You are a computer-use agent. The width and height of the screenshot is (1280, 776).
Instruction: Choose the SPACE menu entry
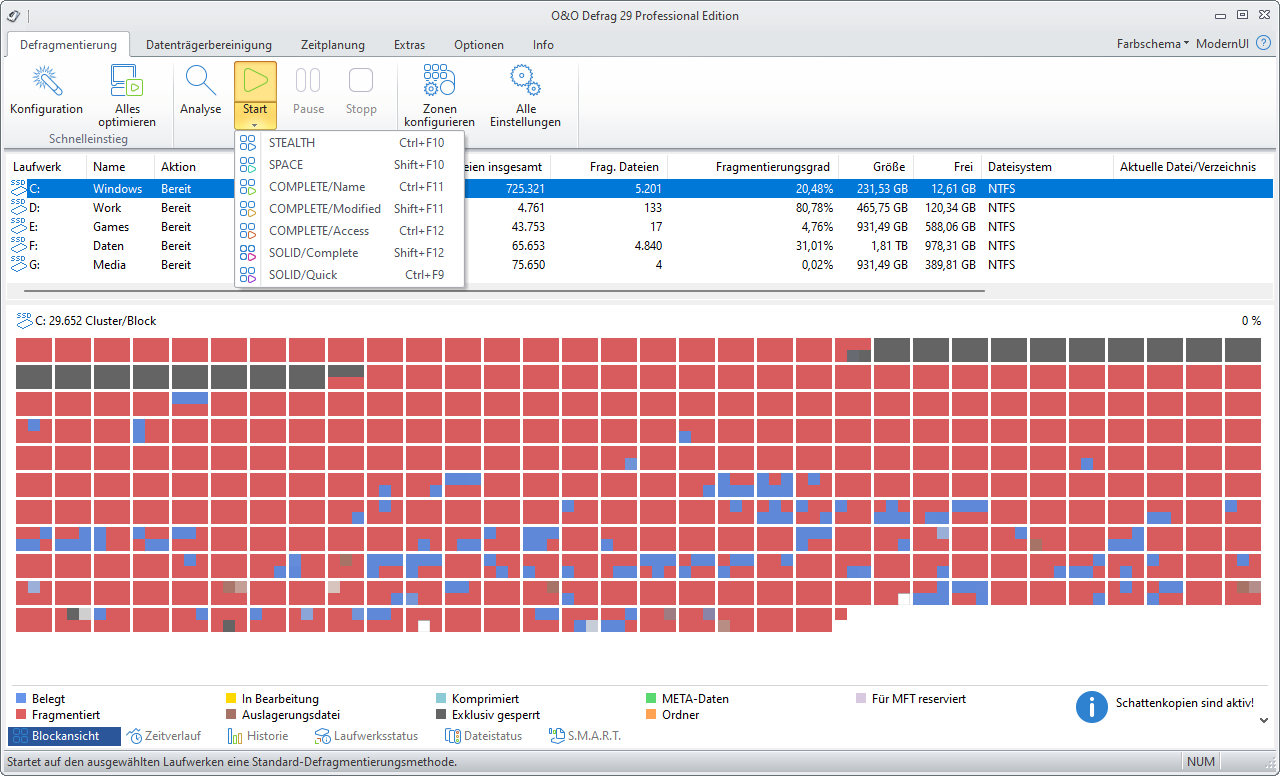tap(349, 165)
